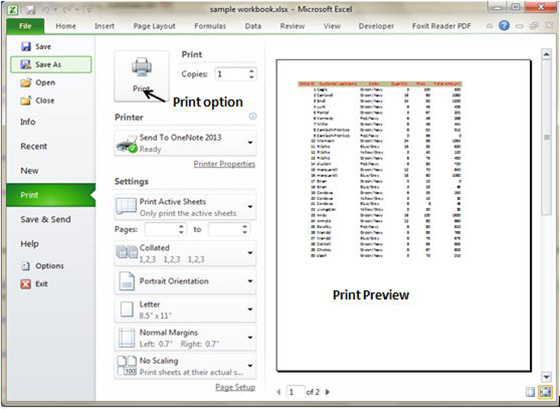This screenshot has height=409, width=560.
Task: Click the Printer Properties link
Action: pyautogui.click(x=224, y=164)
